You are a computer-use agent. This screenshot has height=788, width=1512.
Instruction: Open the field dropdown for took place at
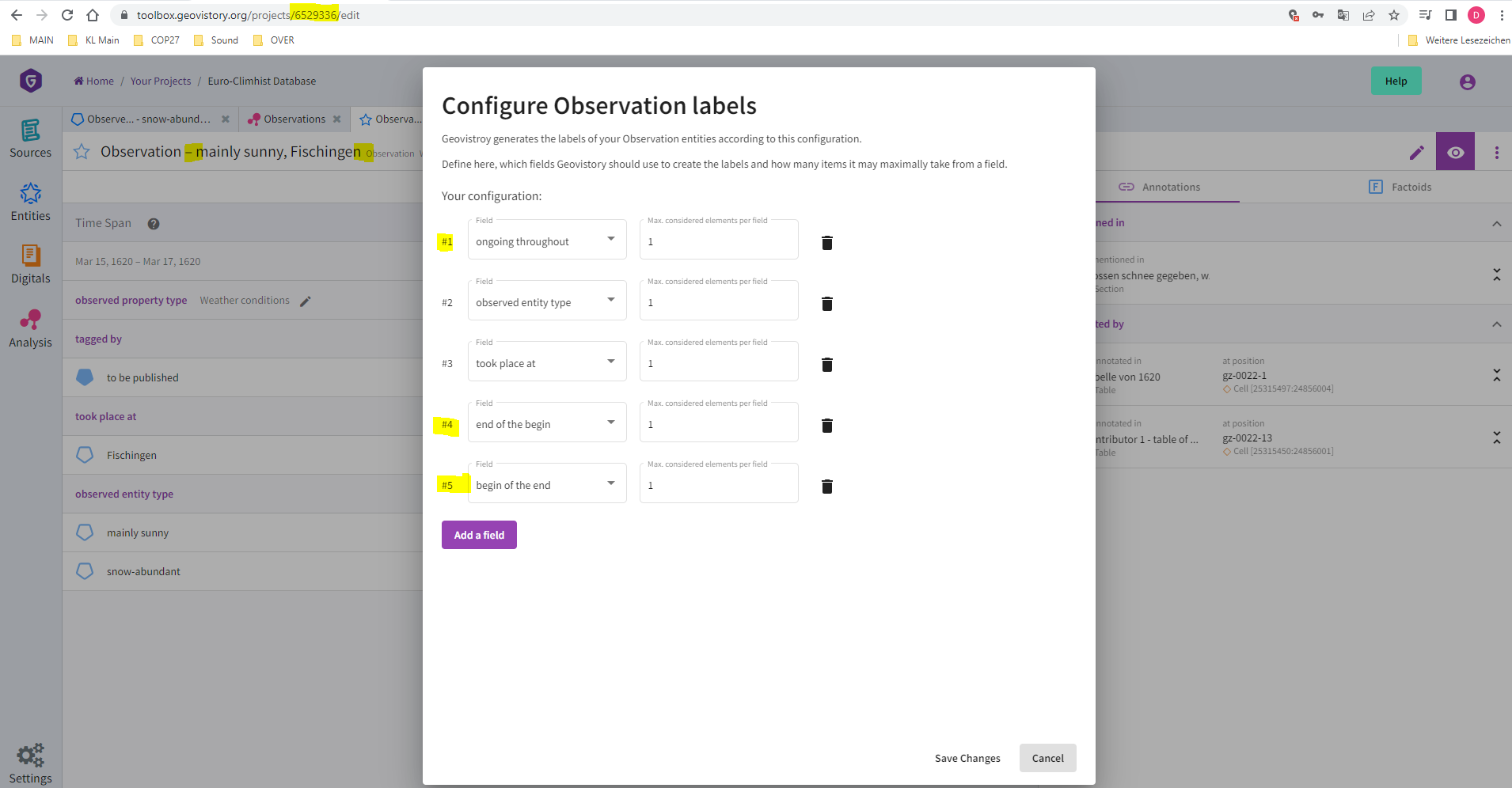pos(547,362)
